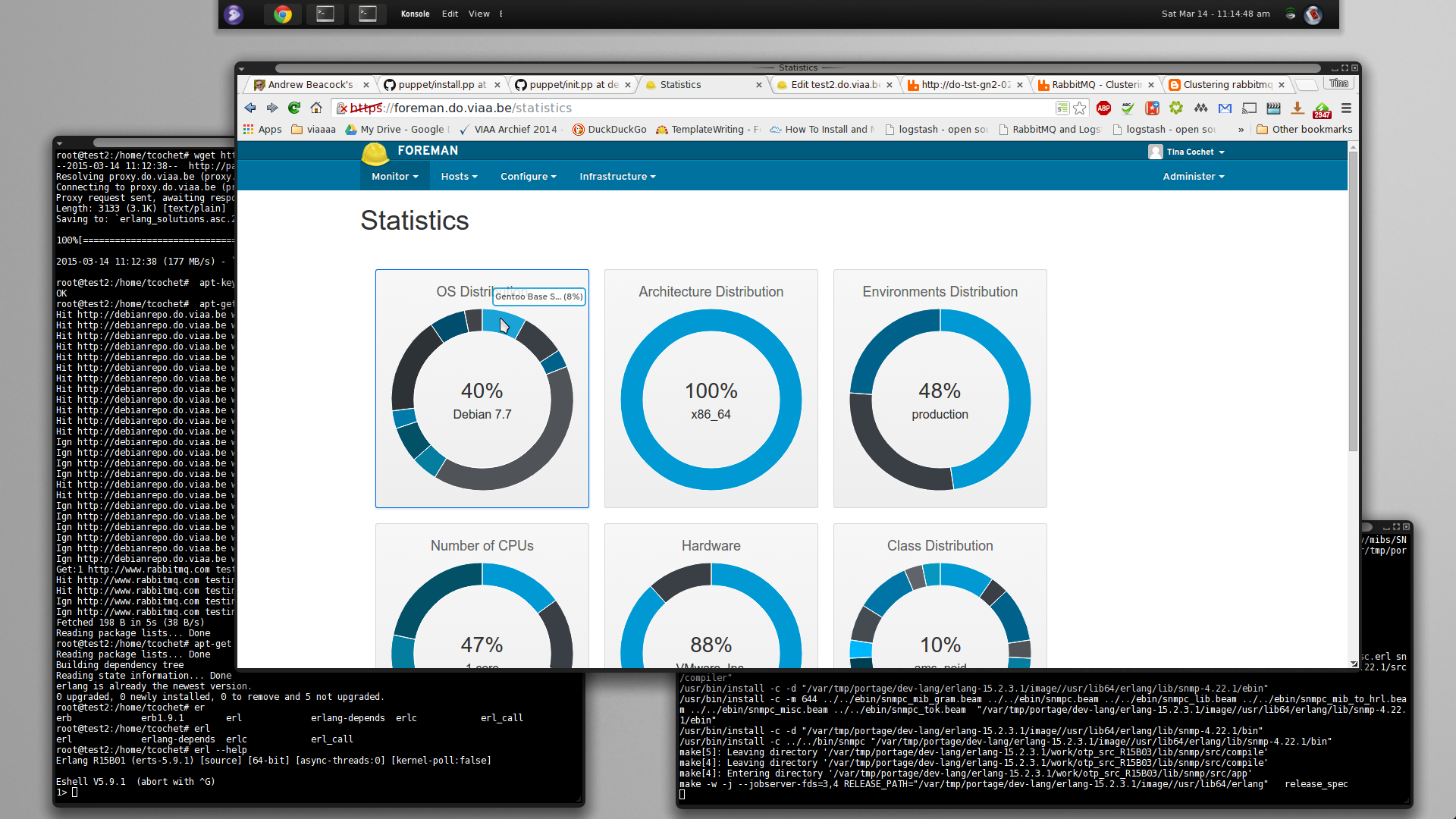1456x819 pixels.
Task: Switch to Andrew Beacock's tab
Action: click(x=311, y=85)
